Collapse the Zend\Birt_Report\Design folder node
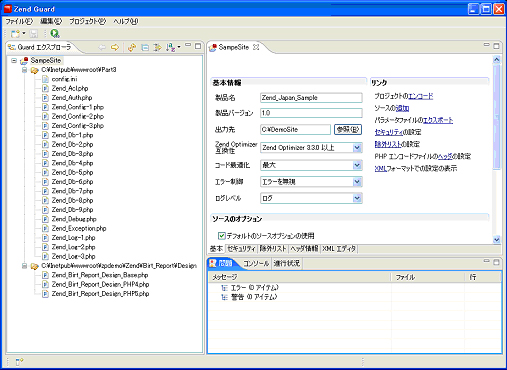This screenshot has height=370, width=507. pos(24,266)
